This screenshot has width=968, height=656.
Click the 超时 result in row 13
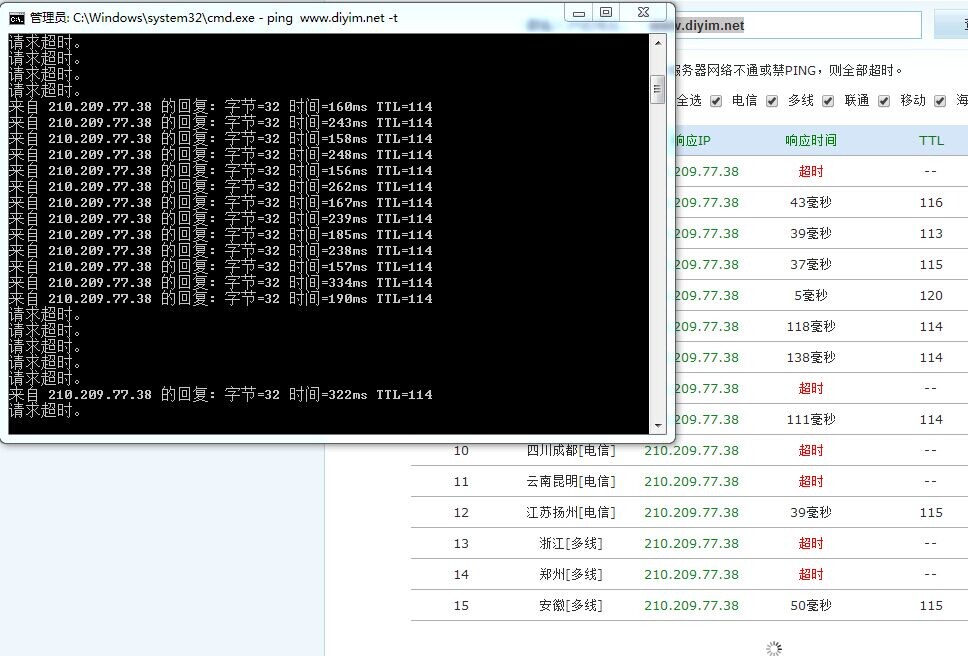811,543
